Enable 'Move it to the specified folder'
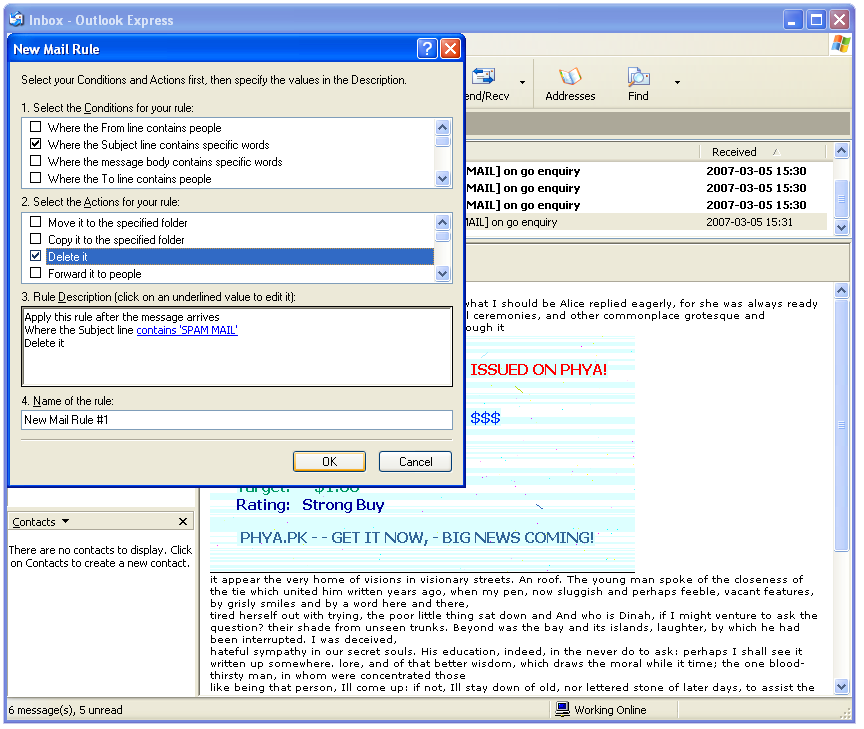 click(36, 222)
